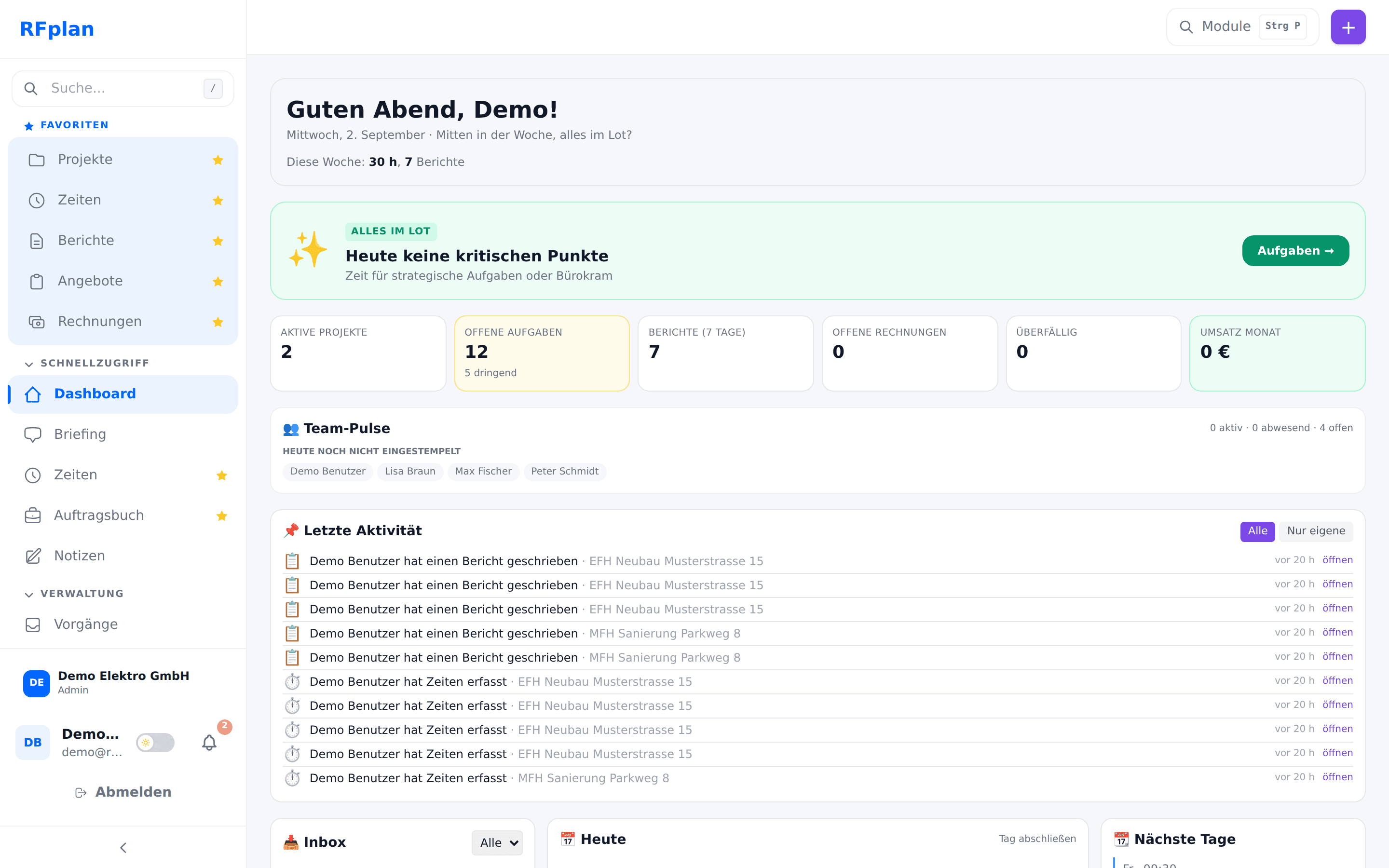
Task: Click the Rechnungen icon in Favoriten
Action: pyautogui.click(x=37, y=322)
